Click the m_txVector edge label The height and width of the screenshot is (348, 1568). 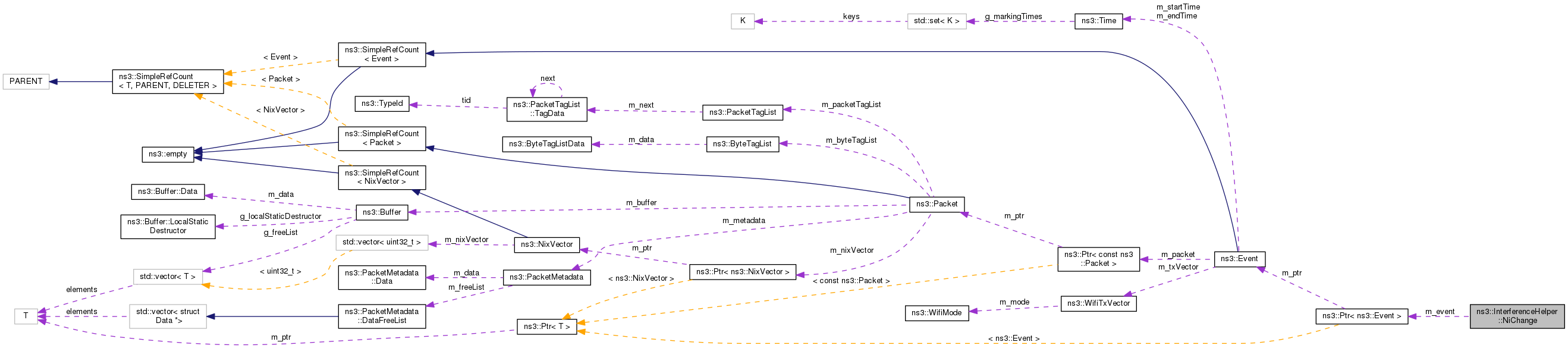tap(1178, 267)
